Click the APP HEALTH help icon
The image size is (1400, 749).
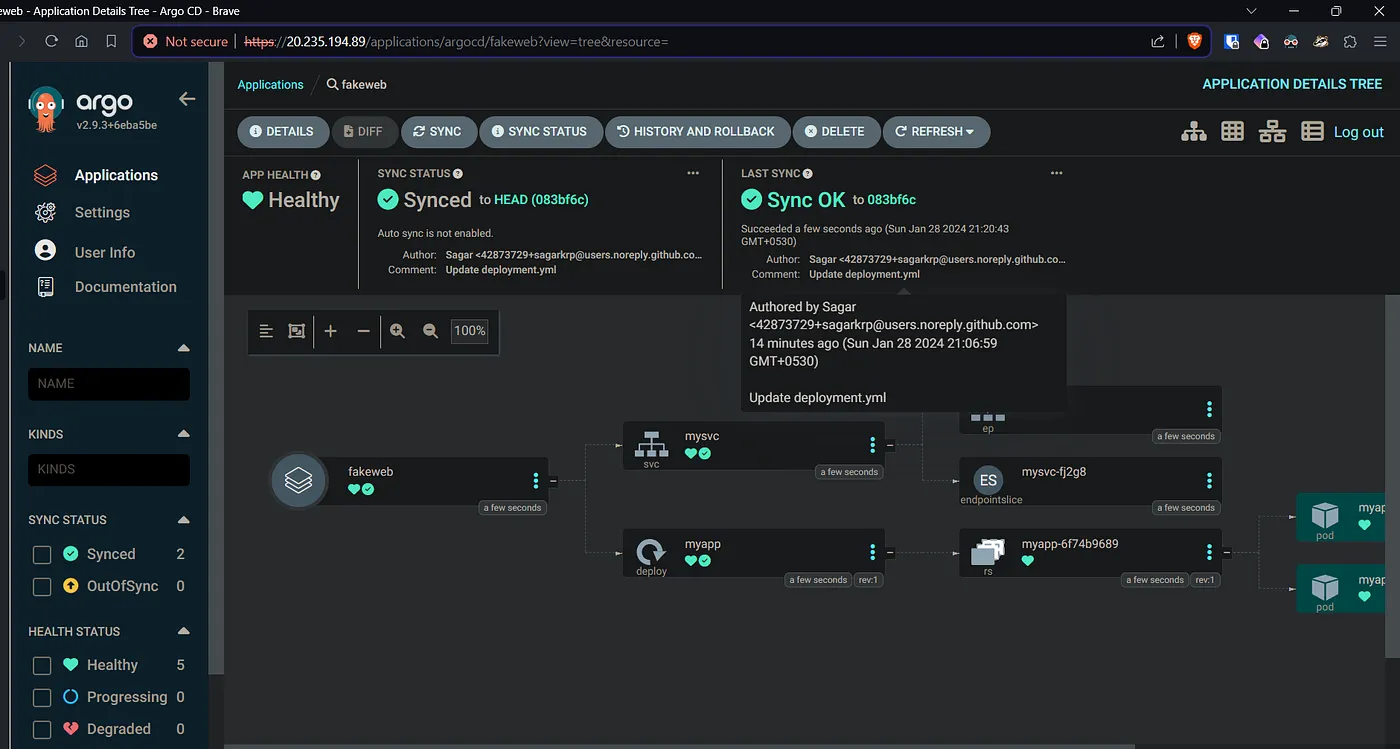pyautogui.click(x=316, y=175)
